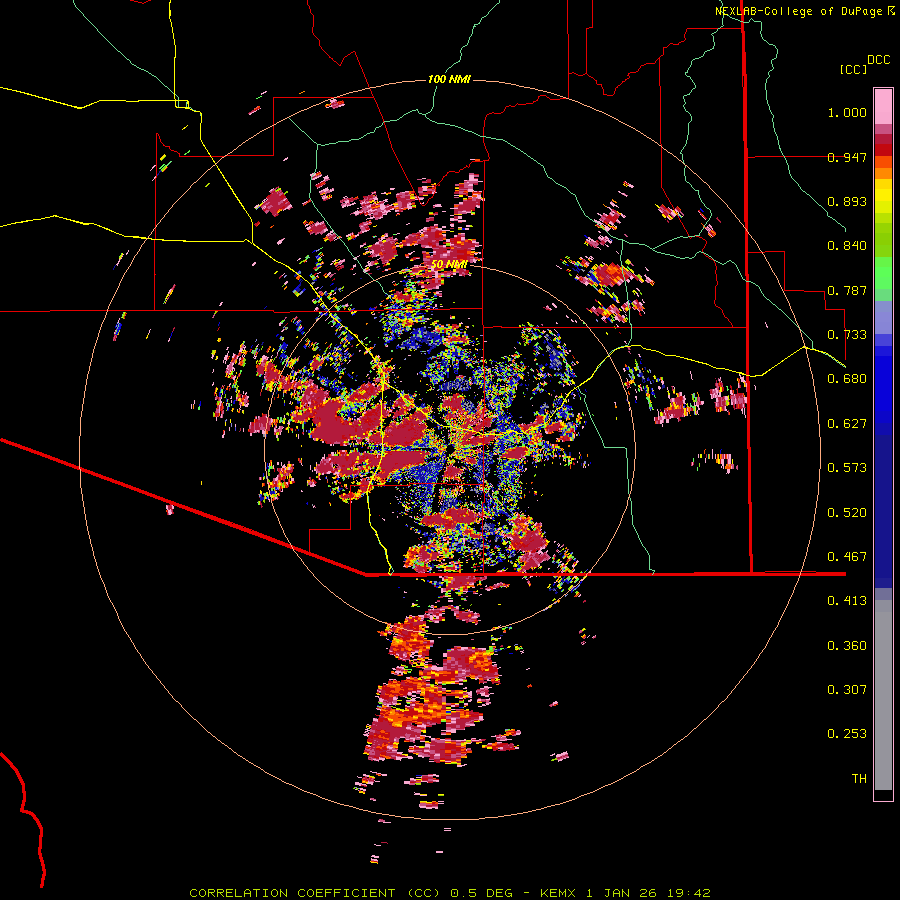Click the 0.733 legend value
The height and width of the screenshot is (900, 900).
pos(847,335)
